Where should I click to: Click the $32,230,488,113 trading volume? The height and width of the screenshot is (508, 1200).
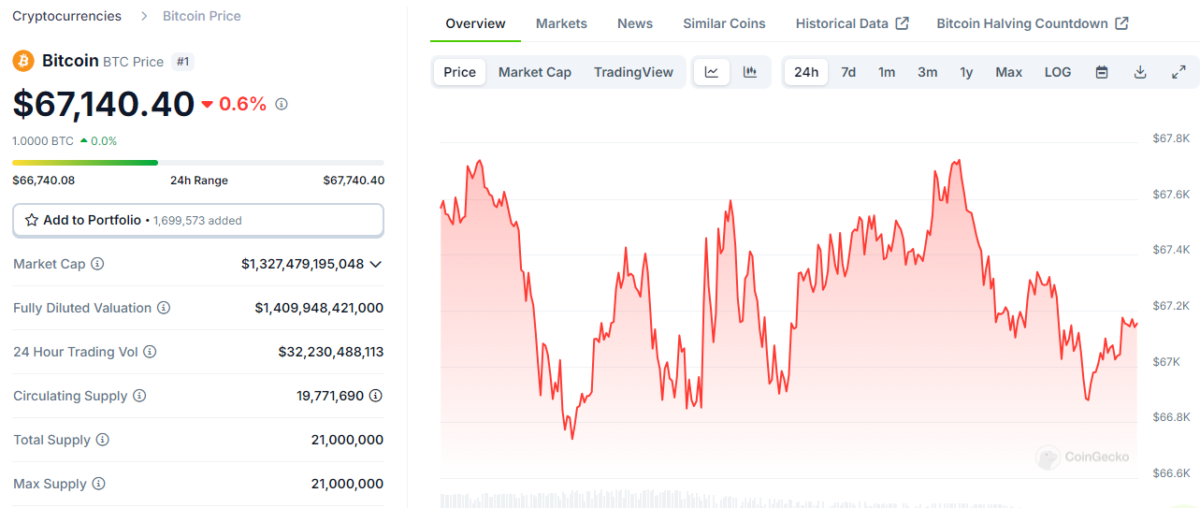pos(331,352)
